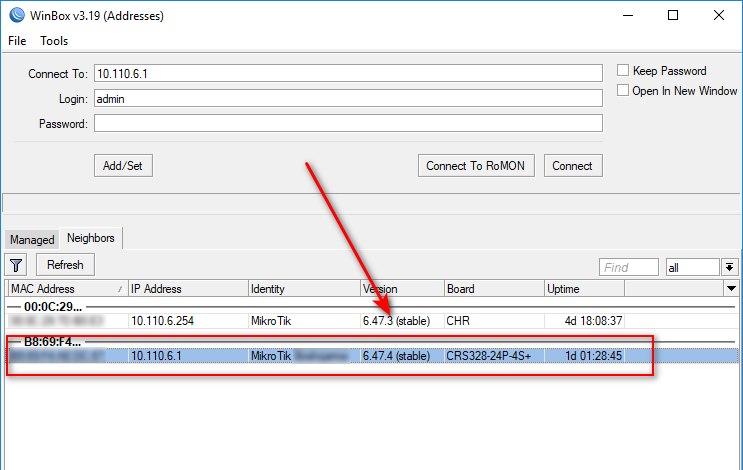Enable the Keep Password checkbox
Viewport: 743px width, 470px height.
[623, 71]
